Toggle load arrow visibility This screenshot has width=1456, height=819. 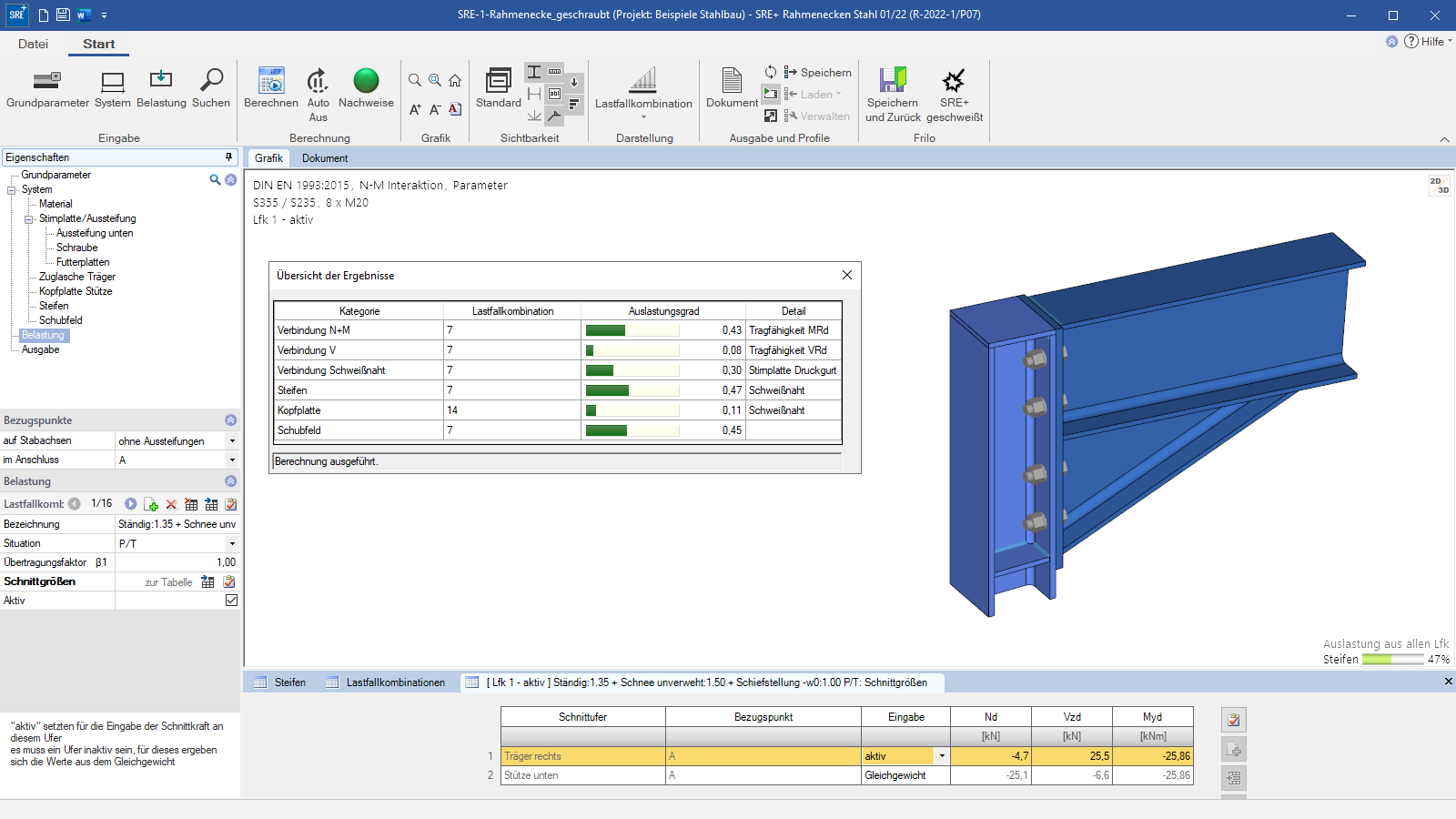574,82
